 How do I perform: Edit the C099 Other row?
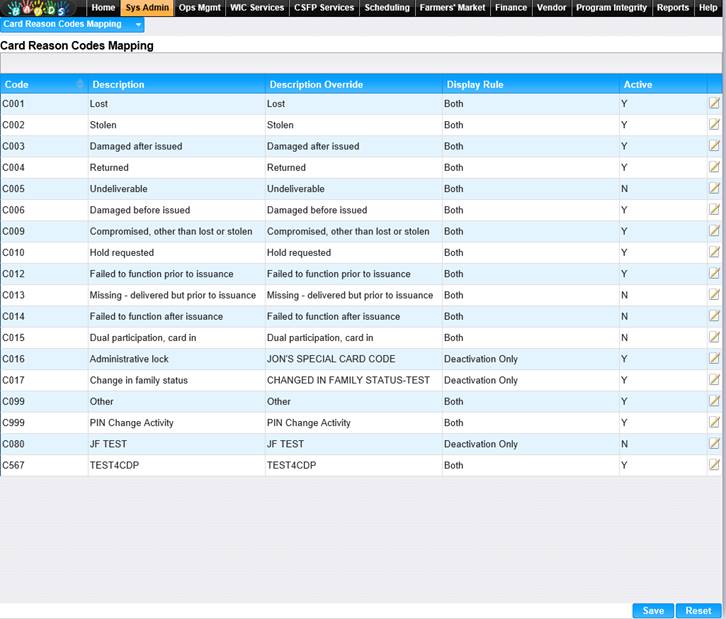coord(714,401)
